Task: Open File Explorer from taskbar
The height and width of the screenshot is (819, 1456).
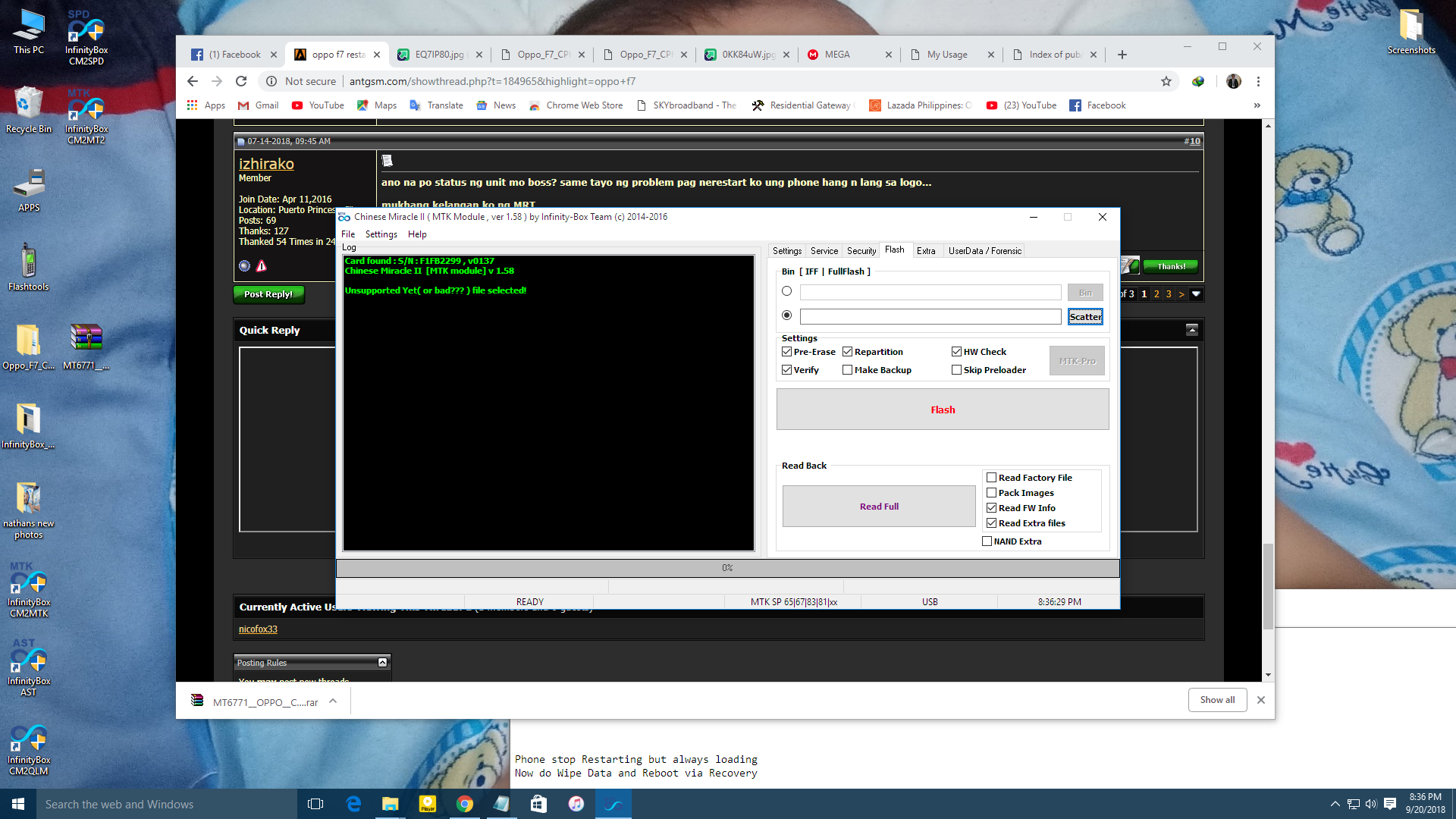Action: tap(390, 804)
